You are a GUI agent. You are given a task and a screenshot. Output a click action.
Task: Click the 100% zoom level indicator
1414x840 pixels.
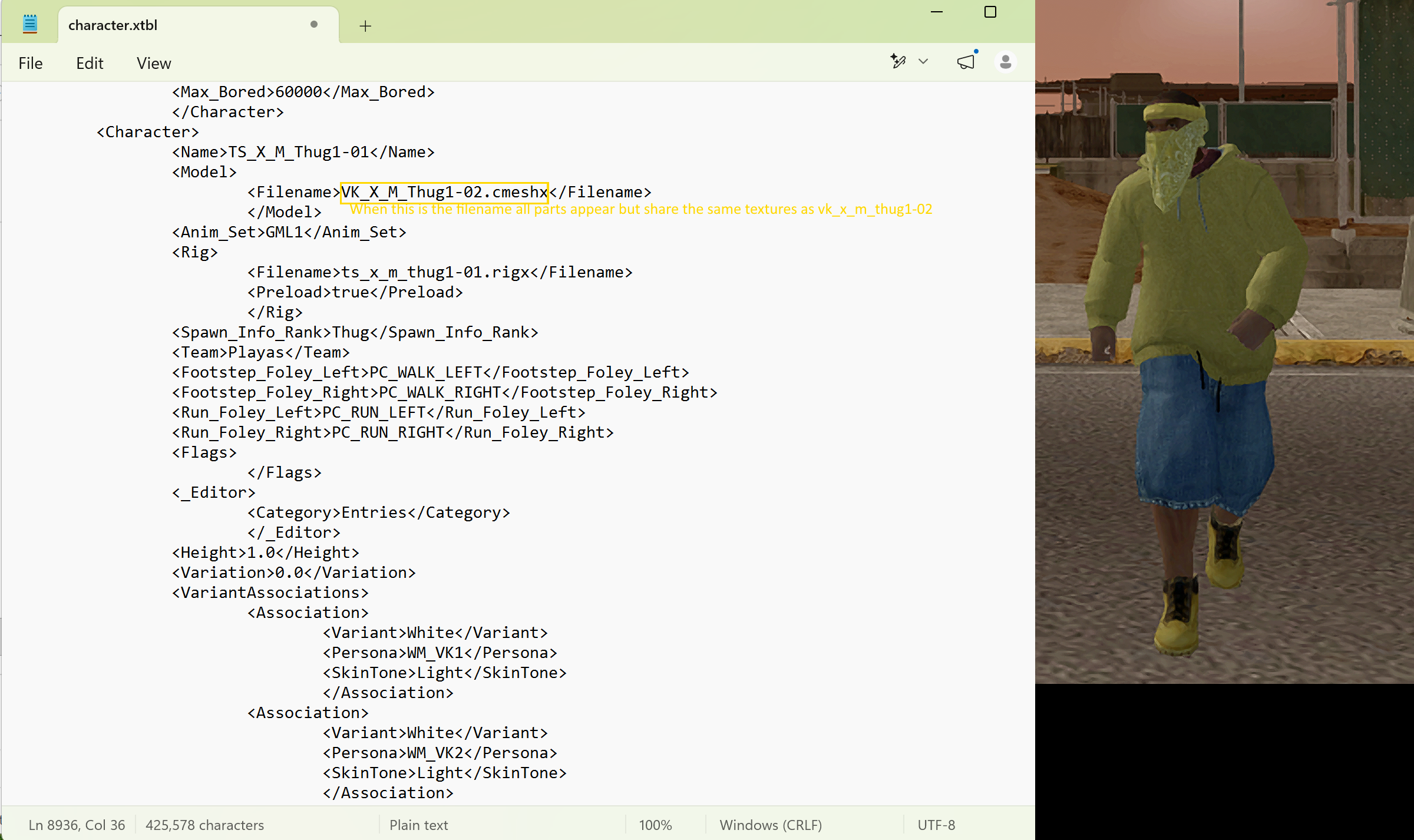(x=655, y=825)
